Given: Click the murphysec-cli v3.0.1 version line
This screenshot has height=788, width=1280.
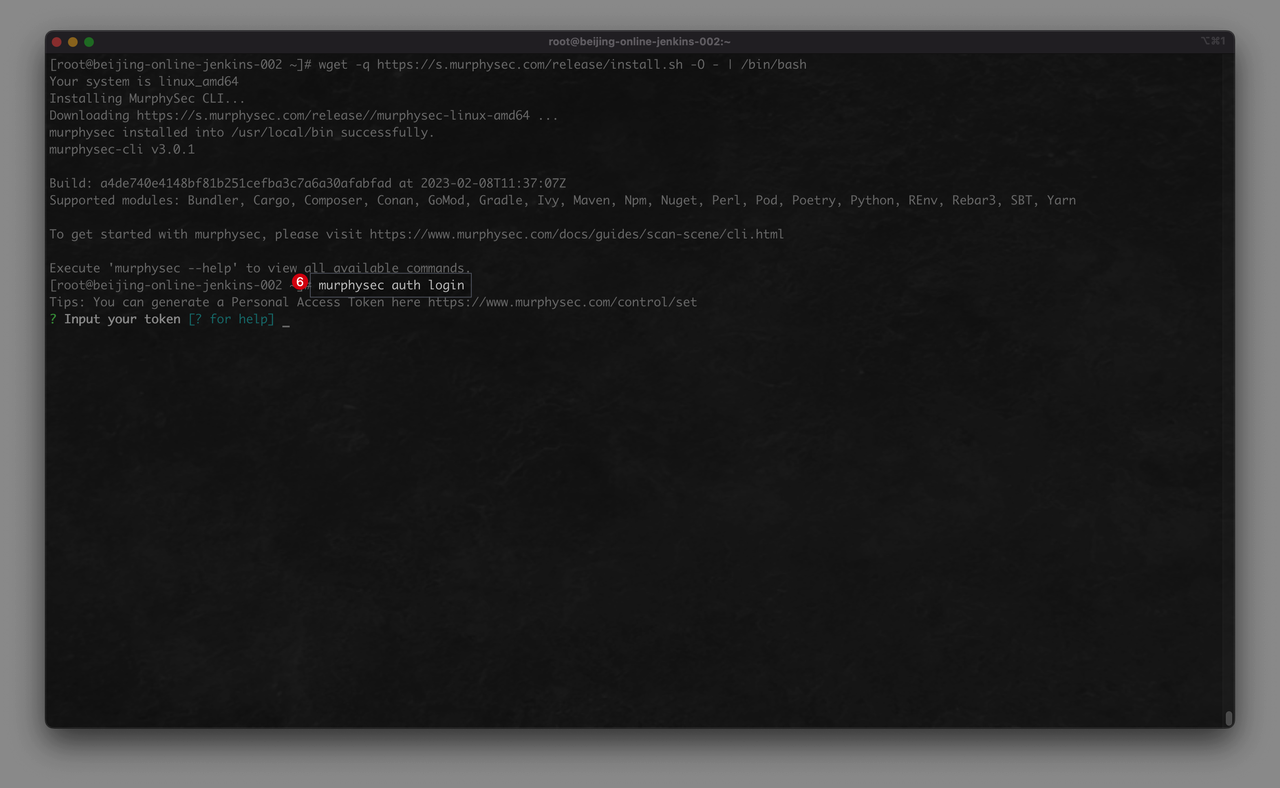Looking at the screenshot, I should coord(122,150).
